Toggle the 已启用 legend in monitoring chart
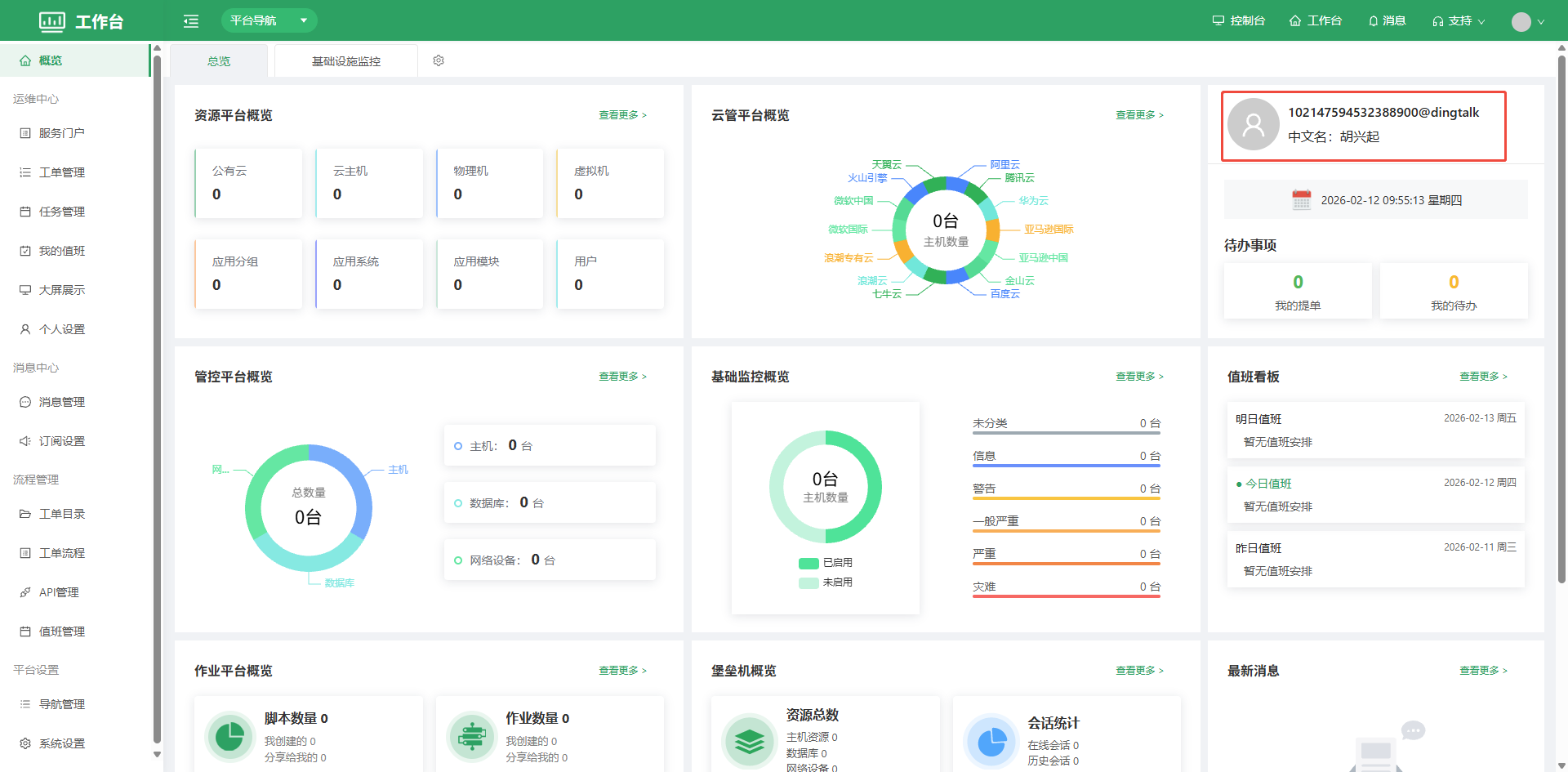Image resolution: width=1568 pixels, height=772 pixels. (x=826, y=563)
